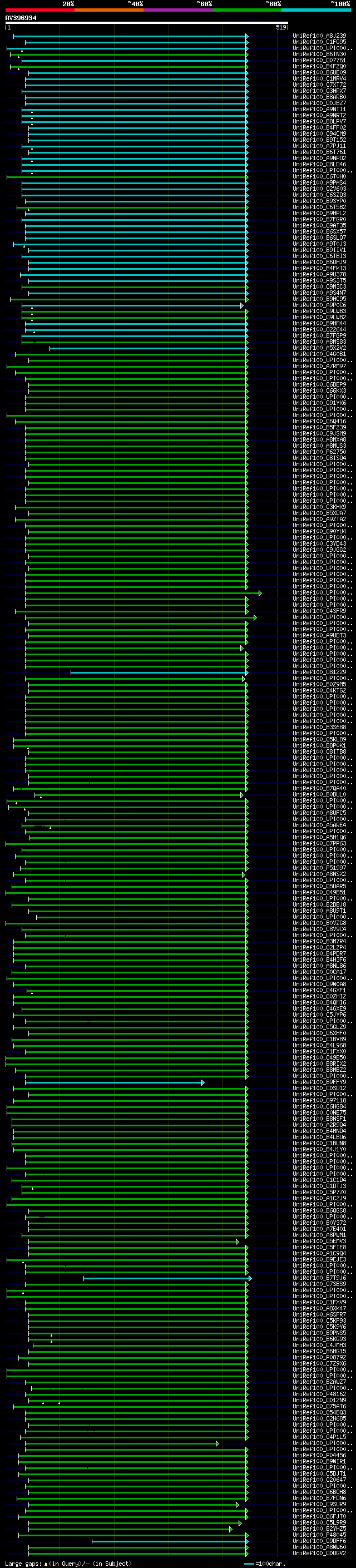Click UniRef100_A9NPD2 label

tap(319, 159)
